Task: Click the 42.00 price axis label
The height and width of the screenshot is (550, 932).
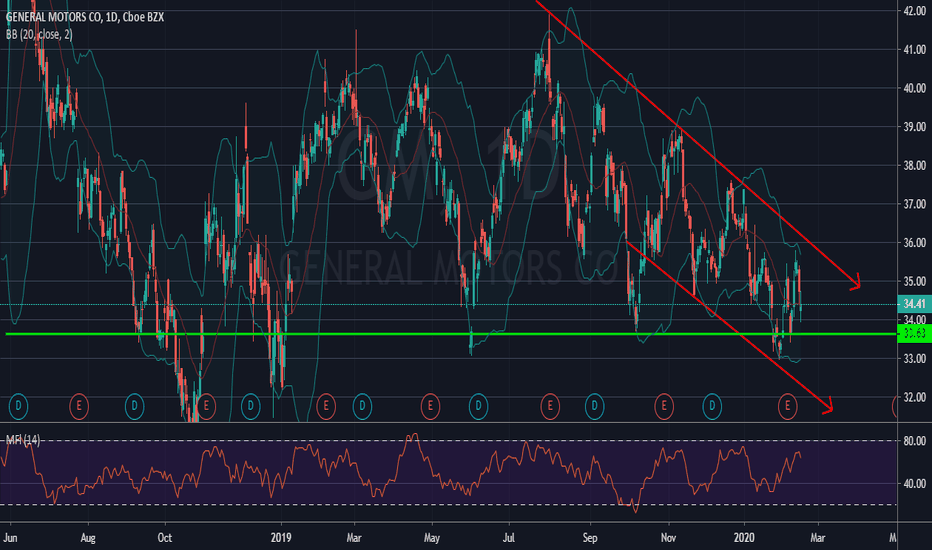Action: coord(914,11)
